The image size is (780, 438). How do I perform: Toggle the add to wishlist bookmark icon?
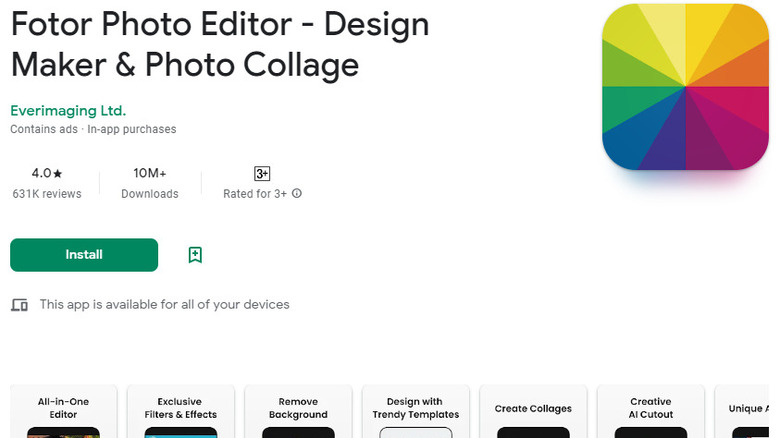(195, 255)
